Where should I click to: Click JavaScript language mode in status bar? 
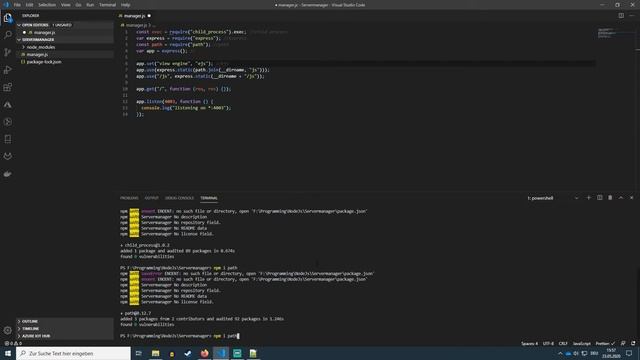(x=582, y=344)
